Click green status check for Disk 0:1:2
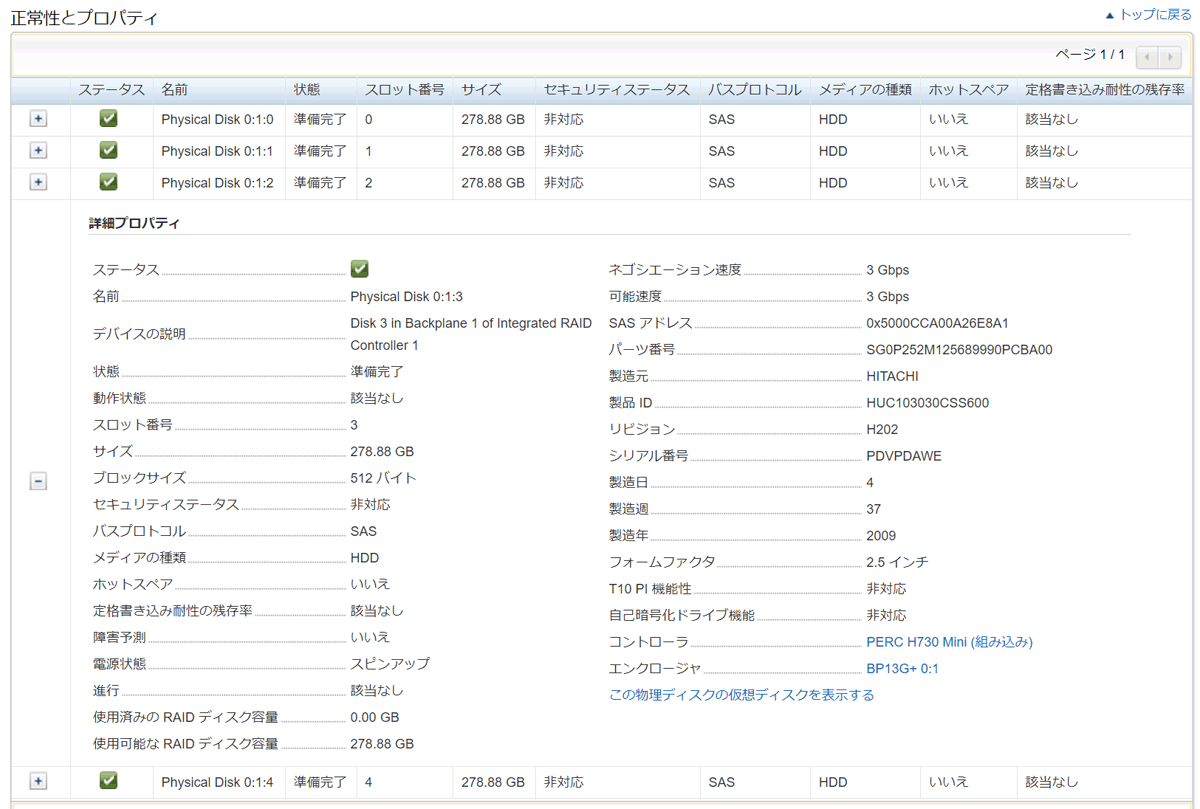Image resolution: width=1200 pixels, height=809 pixels. click(109, 183)
